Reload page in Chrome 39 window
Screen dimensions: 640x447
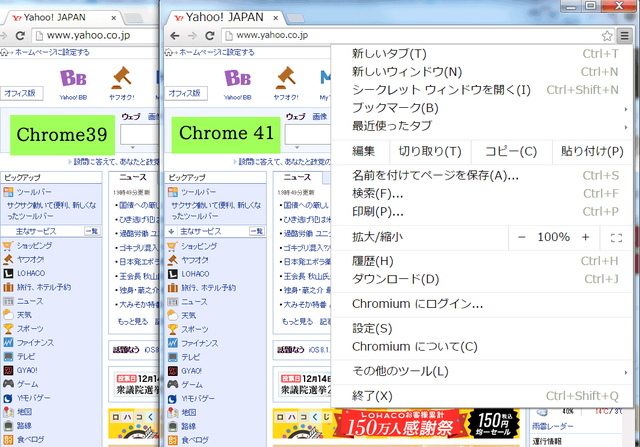click(20, 36)
